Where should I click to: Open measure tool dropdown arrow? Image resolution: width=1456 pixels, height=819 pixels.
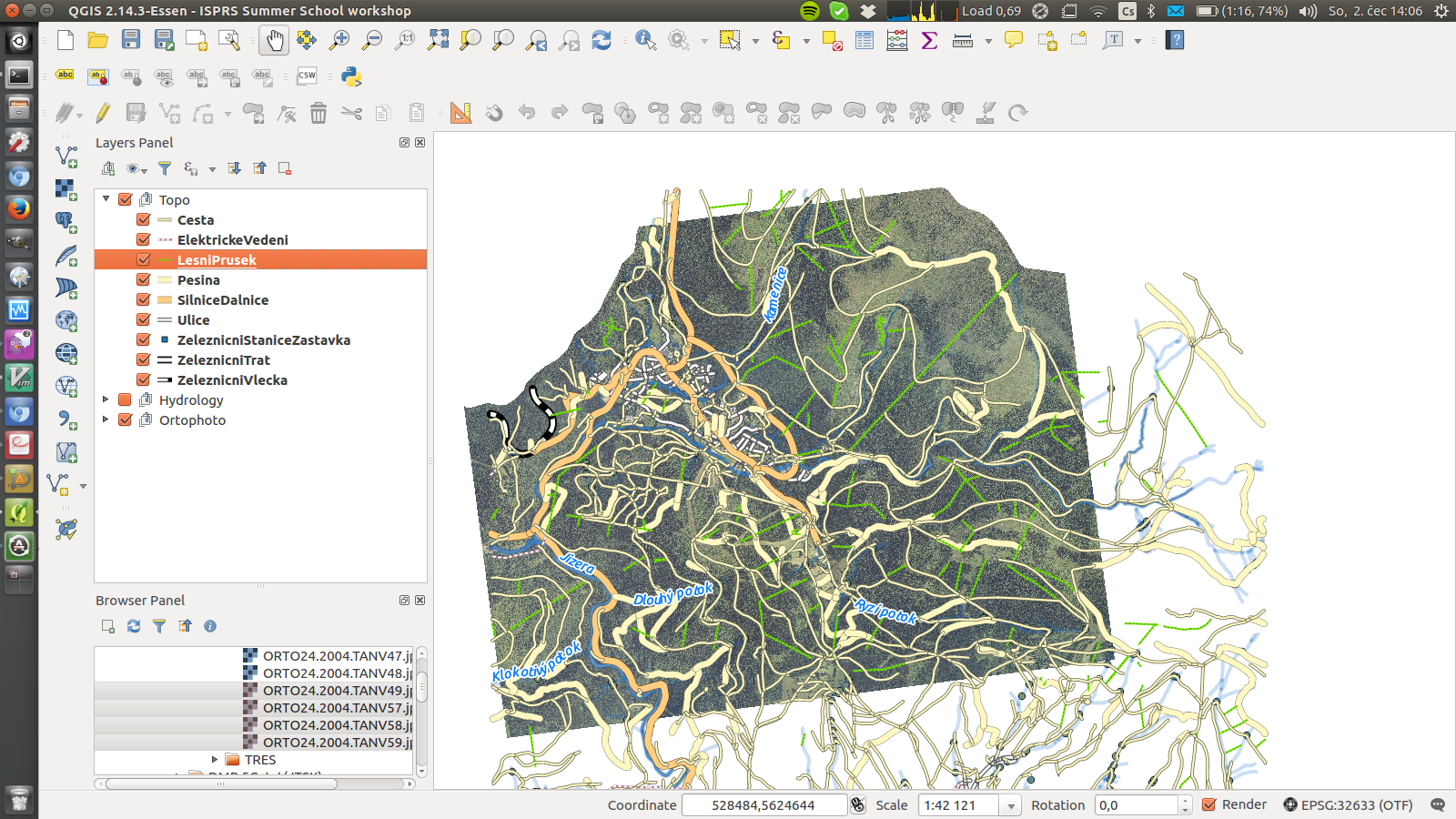(988, 41)
